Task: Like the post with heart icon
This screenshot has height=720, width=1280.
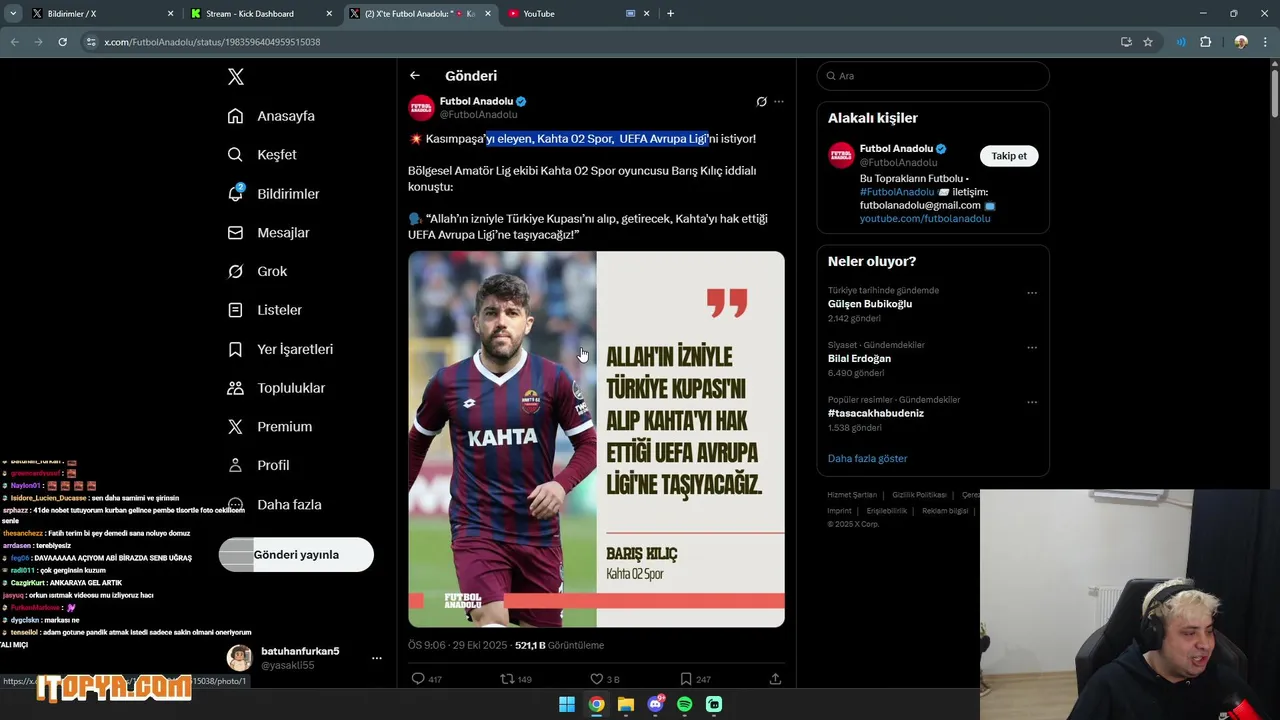Action: pyautogui.click(x=605, y=679)
